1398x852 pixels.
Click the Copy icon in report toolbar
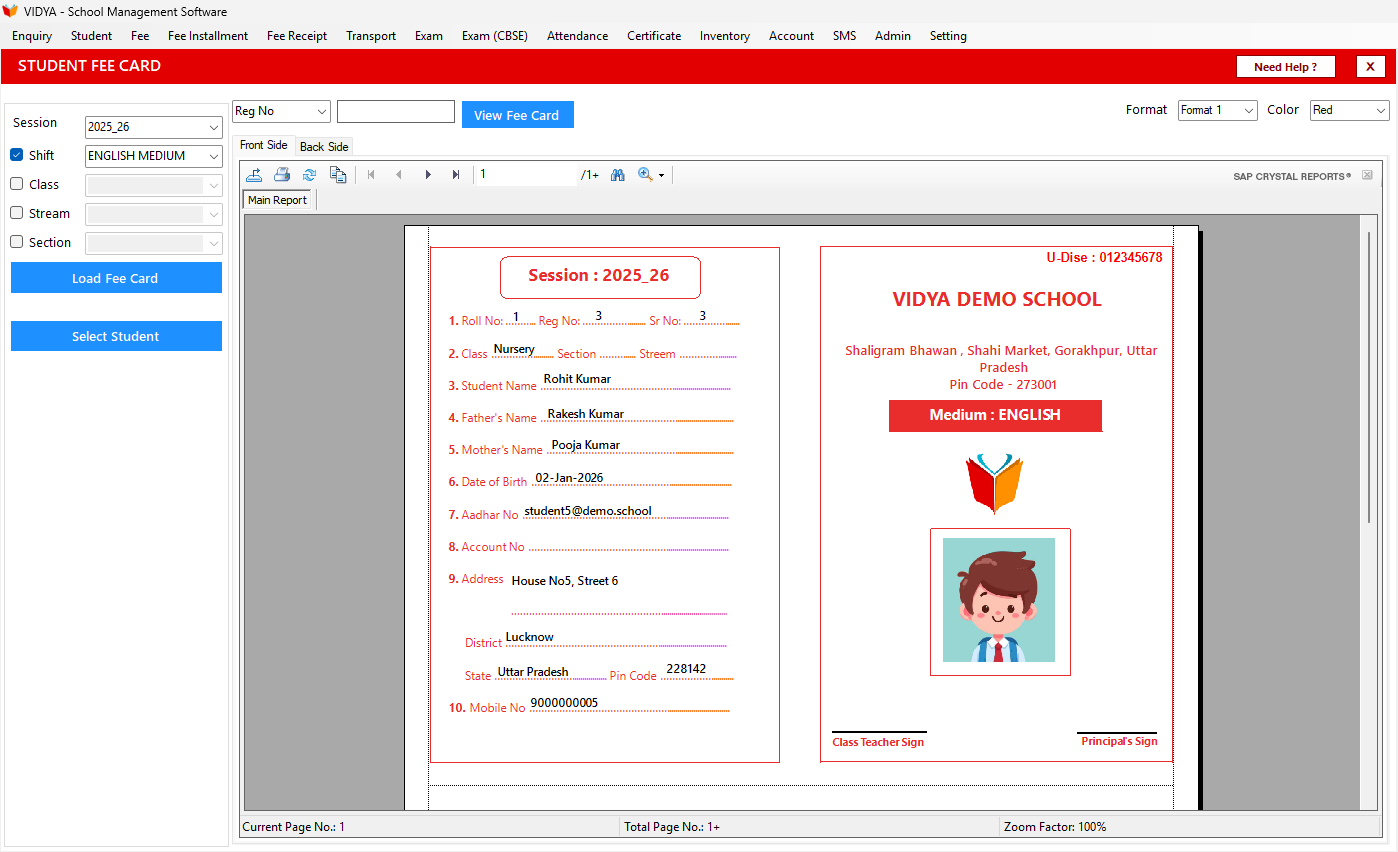[x=338, y=175]
